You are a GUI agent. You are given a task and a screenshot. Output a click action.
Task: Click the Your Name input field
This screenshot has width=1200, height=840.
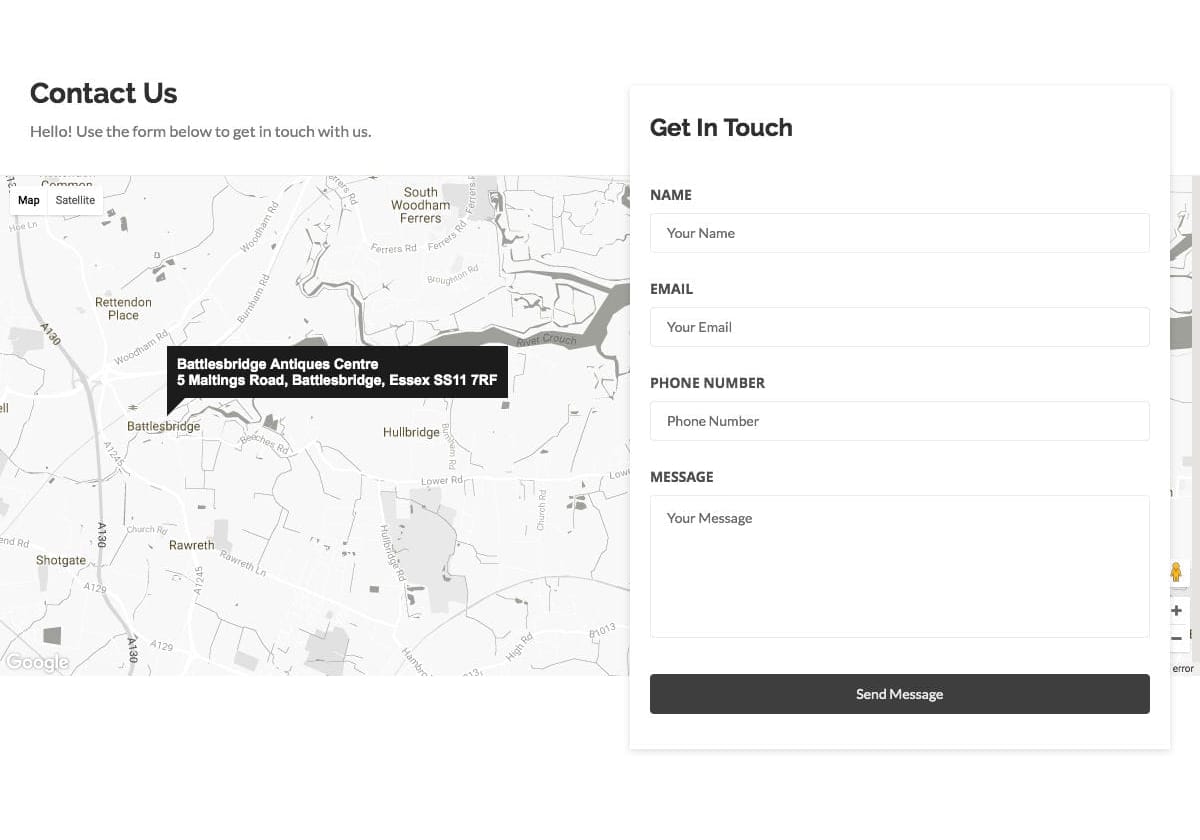click(899, 233)
